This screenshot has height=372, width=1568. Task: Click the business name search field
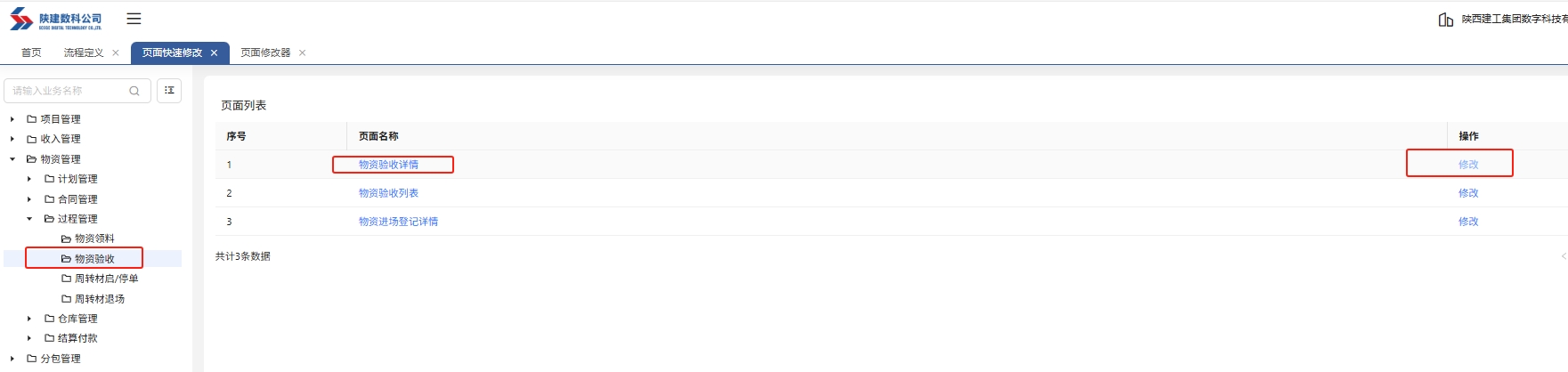pyautogui.click(x=67, y=91)
